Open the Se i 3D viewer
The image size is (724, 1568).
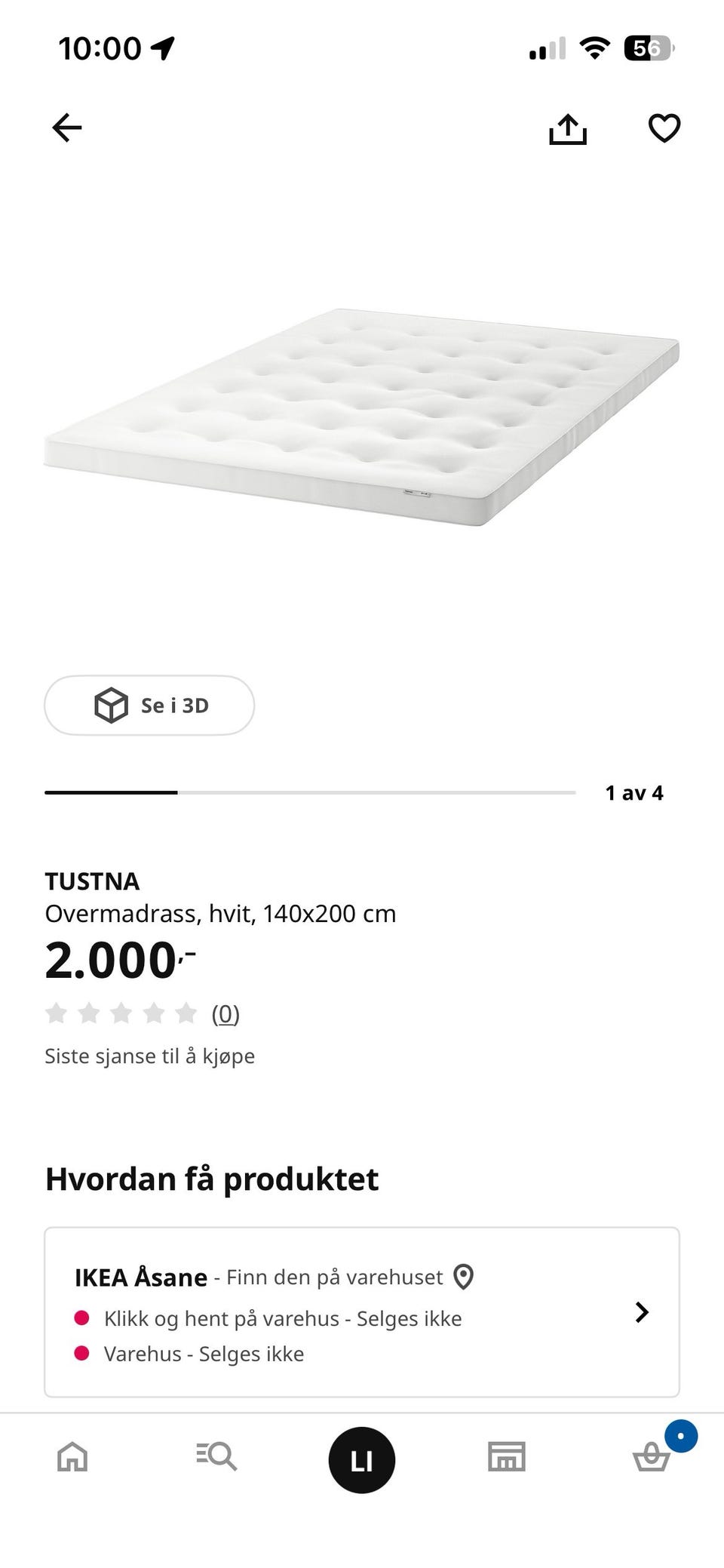click(149, 705)
